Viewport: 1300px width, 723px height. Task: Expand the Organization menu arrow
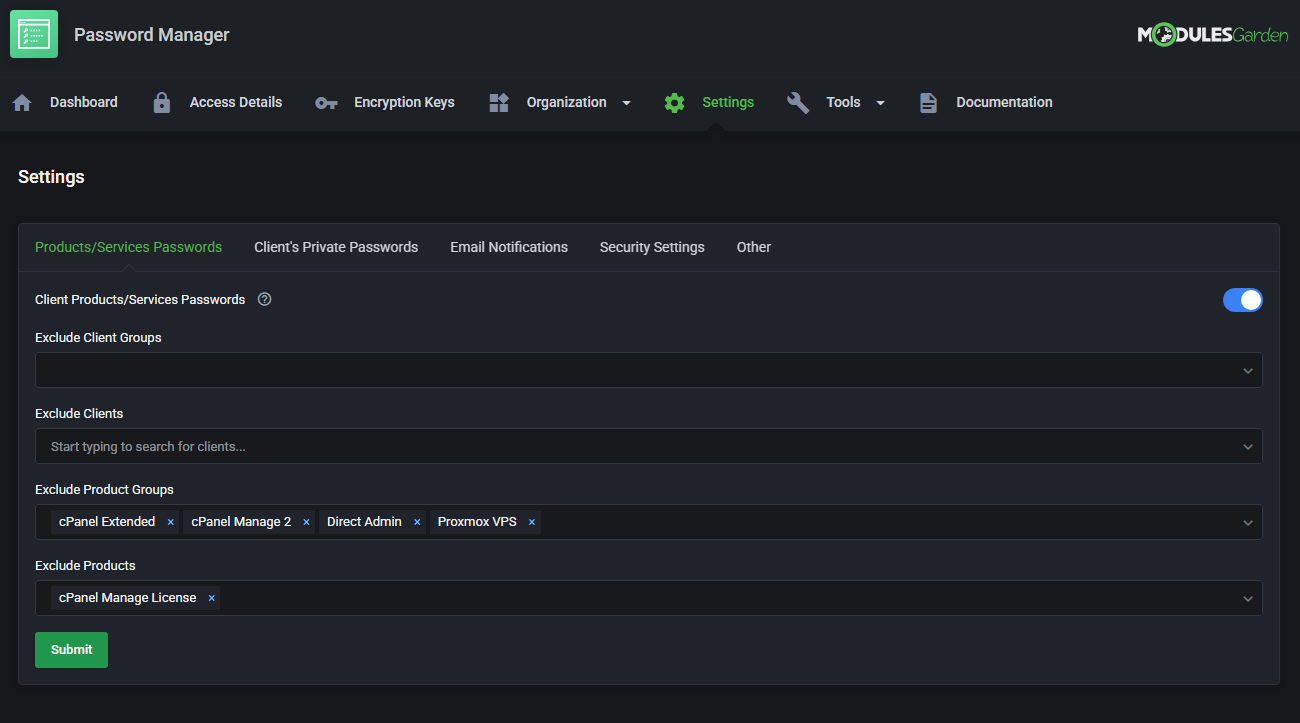(x=626, y=103)
